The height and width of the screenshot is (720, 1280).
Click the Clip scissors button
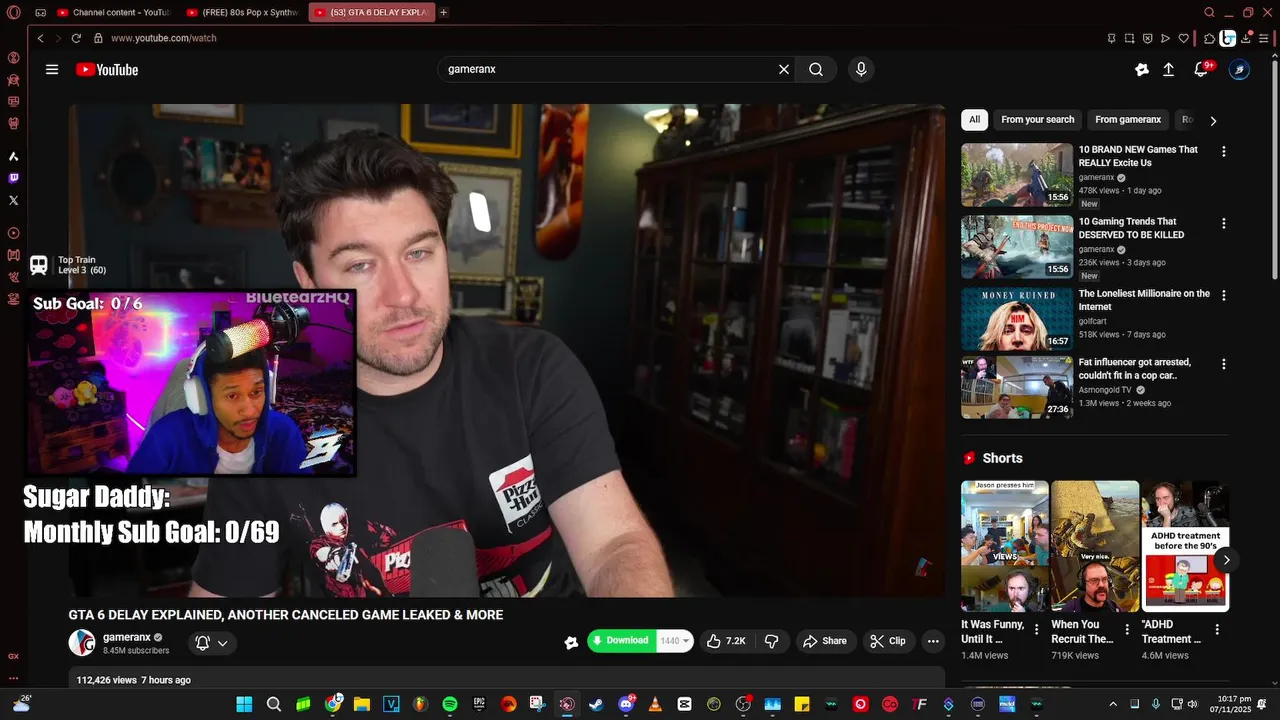pos(887,641)
